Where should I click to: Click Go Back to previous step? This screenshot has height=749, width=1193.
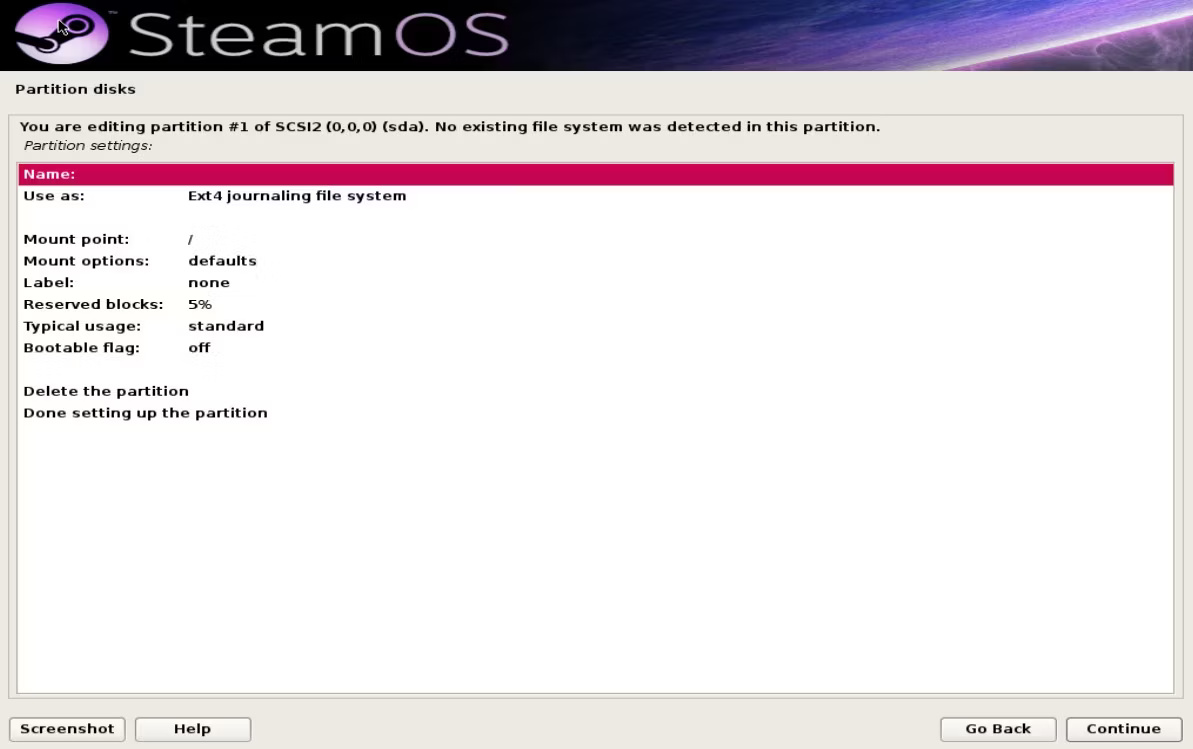[x=997, y=728]
